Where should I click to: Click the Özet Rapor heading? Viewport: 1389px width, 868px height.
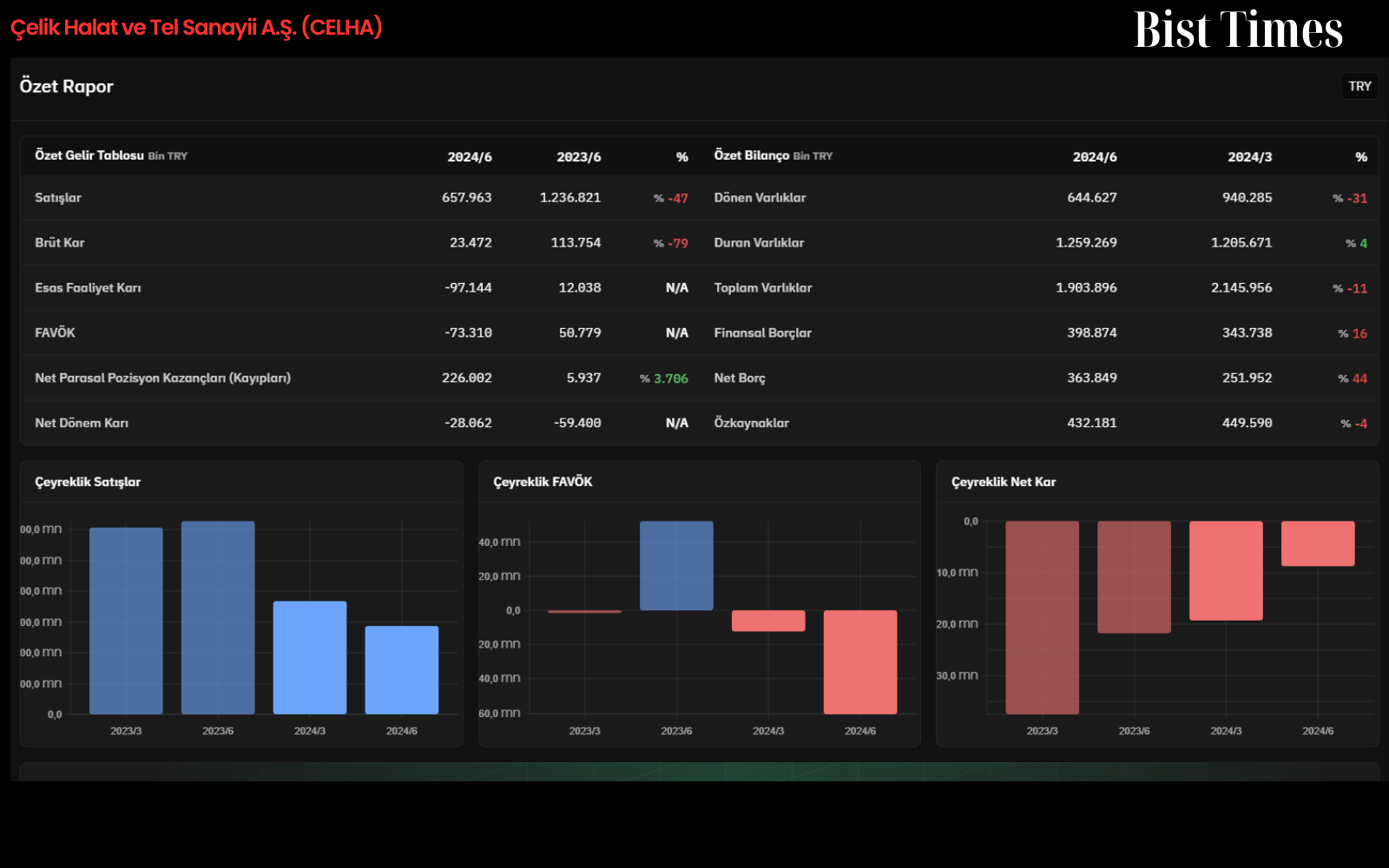point(67,86)
